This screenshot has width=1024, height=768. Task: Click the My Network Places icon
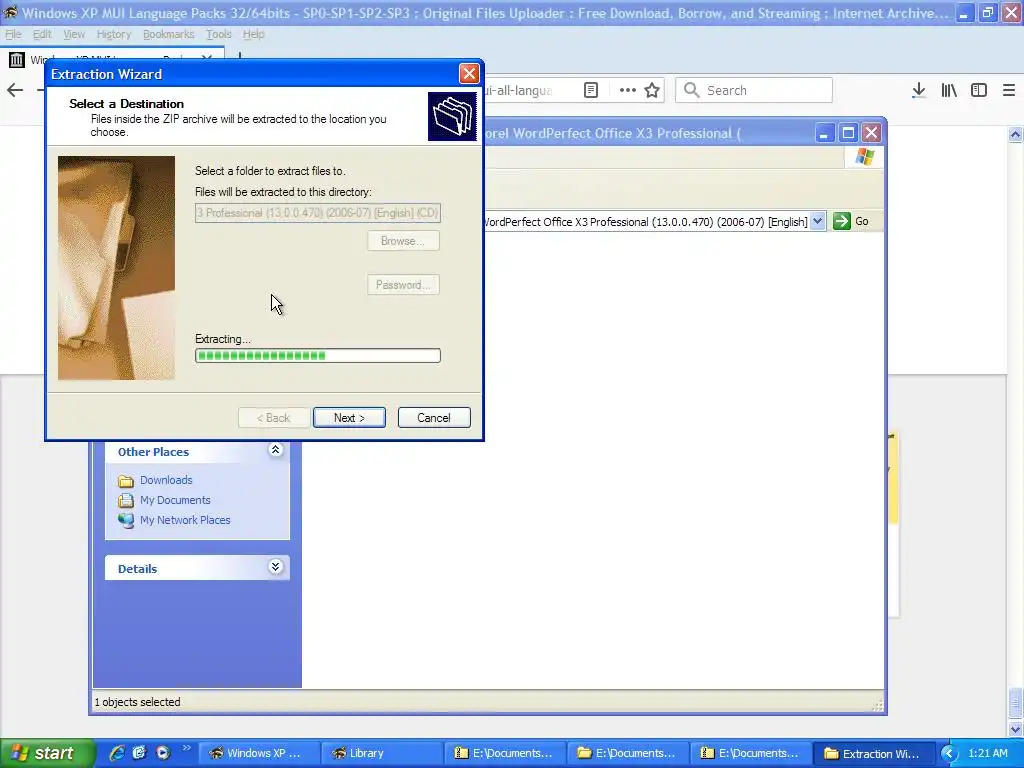(x=126, y=520)
